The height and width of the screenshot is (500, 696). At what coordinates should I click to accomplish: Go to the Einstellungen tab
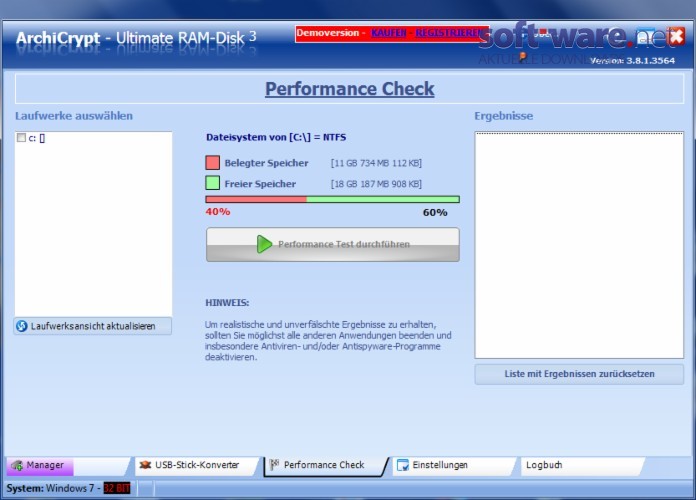click(453, 465)
